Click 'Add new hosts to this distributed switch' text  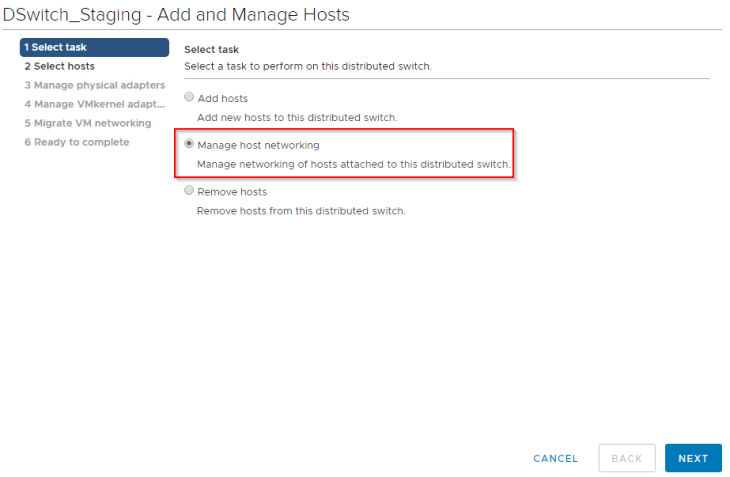coord(296,117)
